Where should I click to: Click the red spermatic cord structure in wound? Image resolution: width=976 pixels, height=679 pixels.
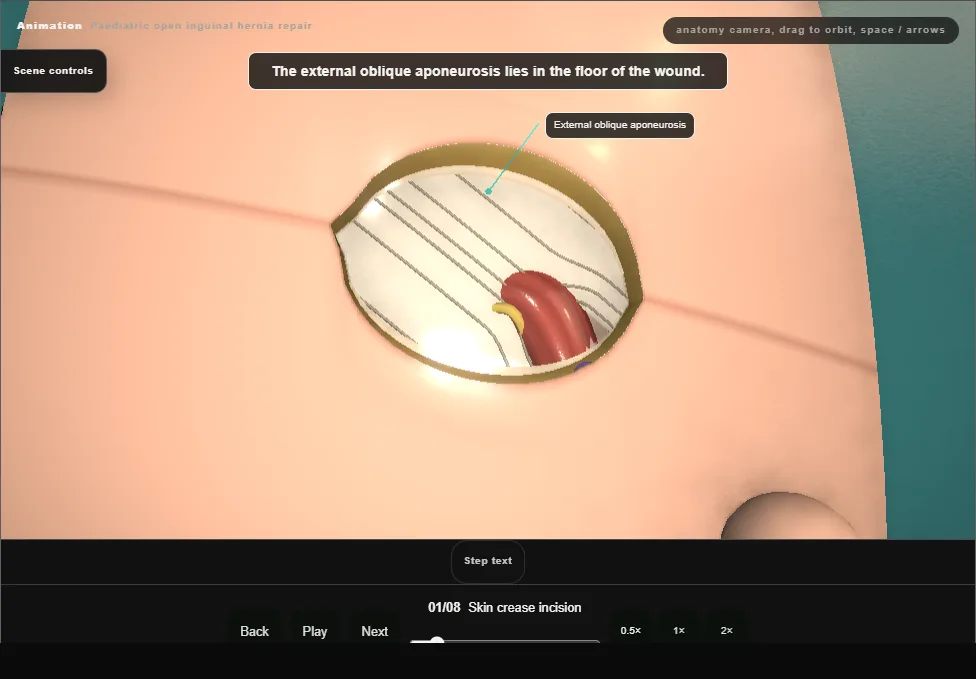click(x=551, y=317)
